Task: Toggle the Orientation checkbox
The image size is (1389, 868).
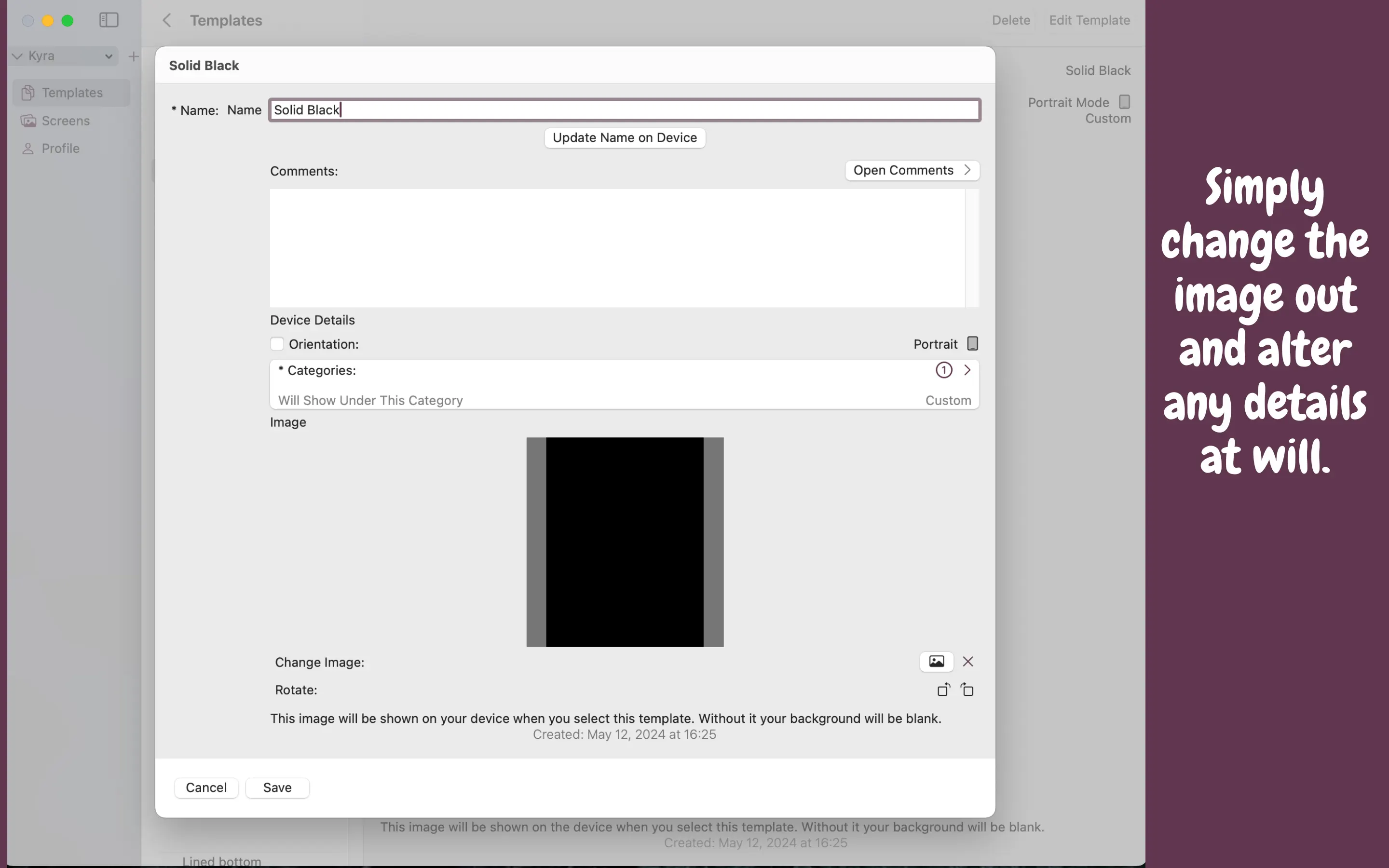Action: tap(277, 344)
